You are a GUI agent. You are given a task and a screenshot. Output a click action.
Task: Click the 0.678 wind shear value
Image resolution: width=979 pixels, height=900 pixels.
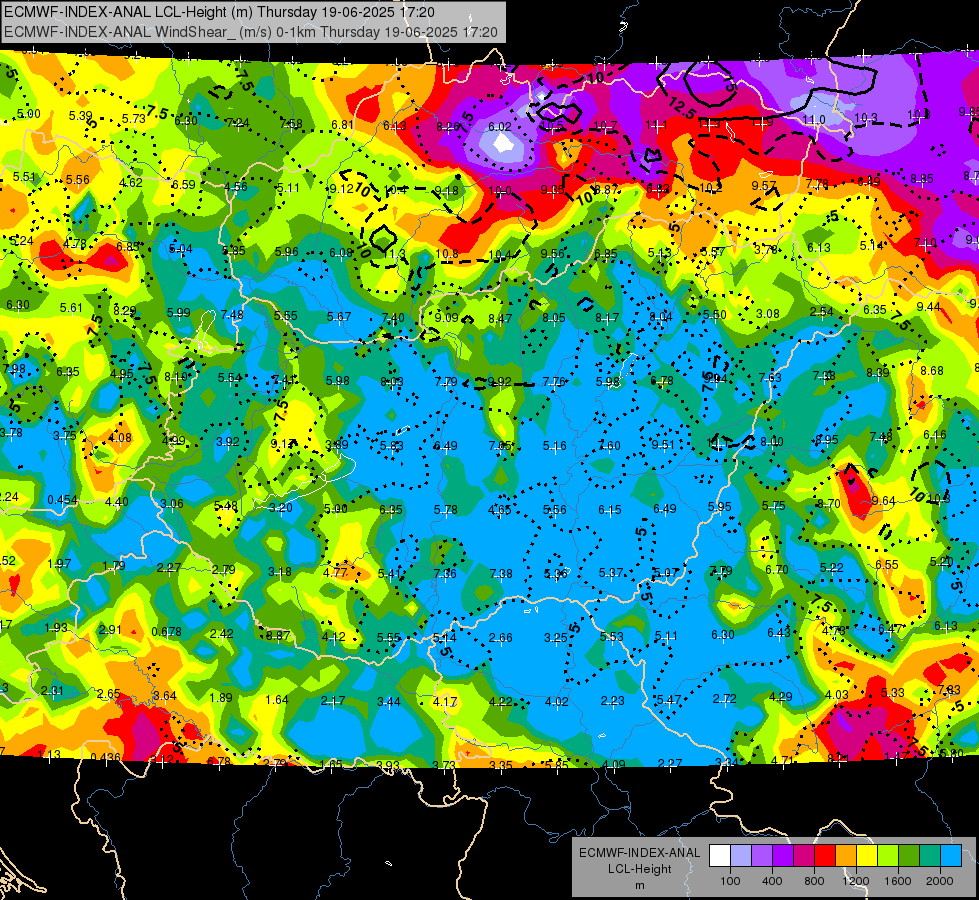tap(167, 632)
